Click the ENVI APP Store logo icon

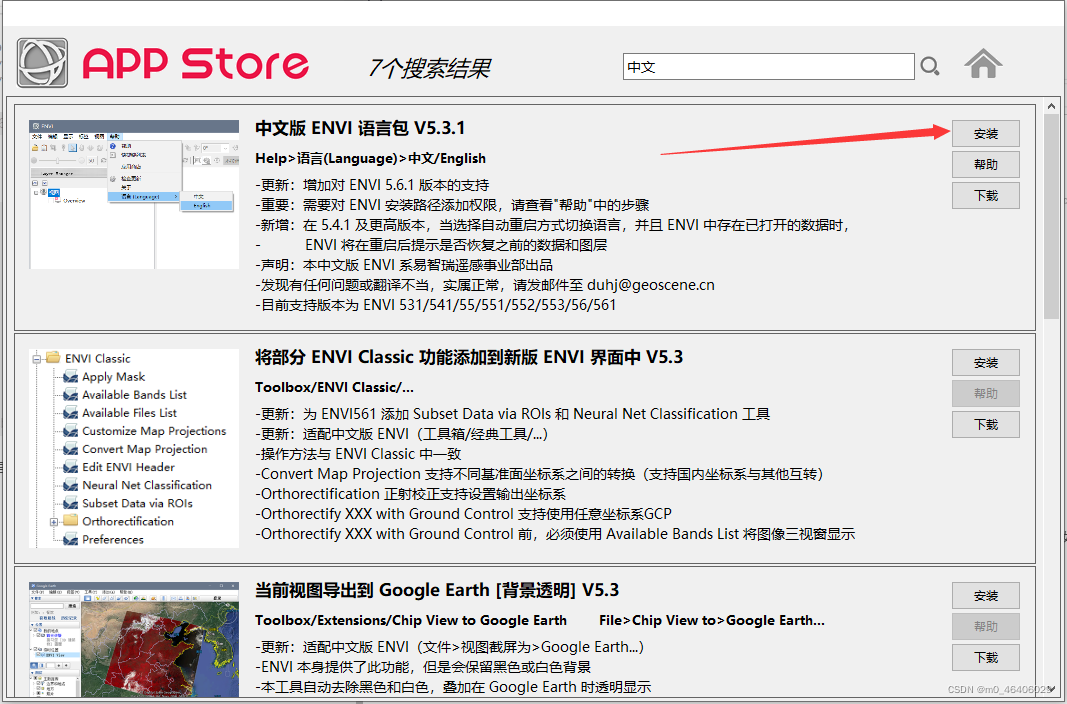pos(42,63)
